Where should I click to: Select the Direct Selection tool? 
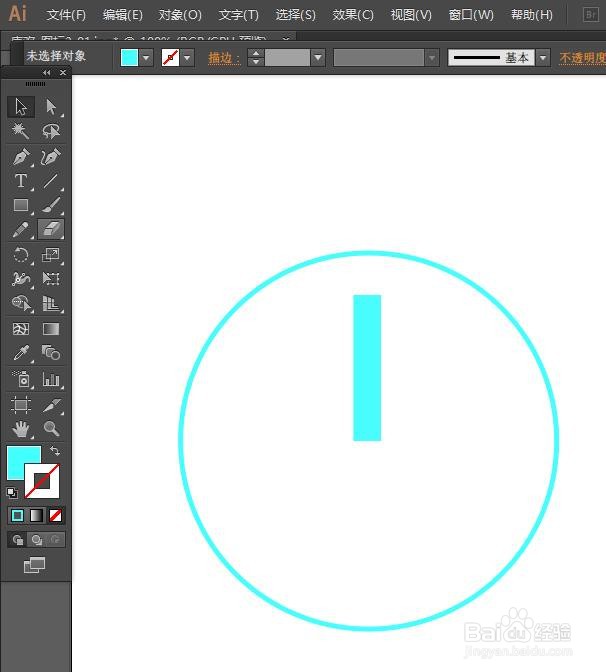pyautogui.click(x=51, y=106)
